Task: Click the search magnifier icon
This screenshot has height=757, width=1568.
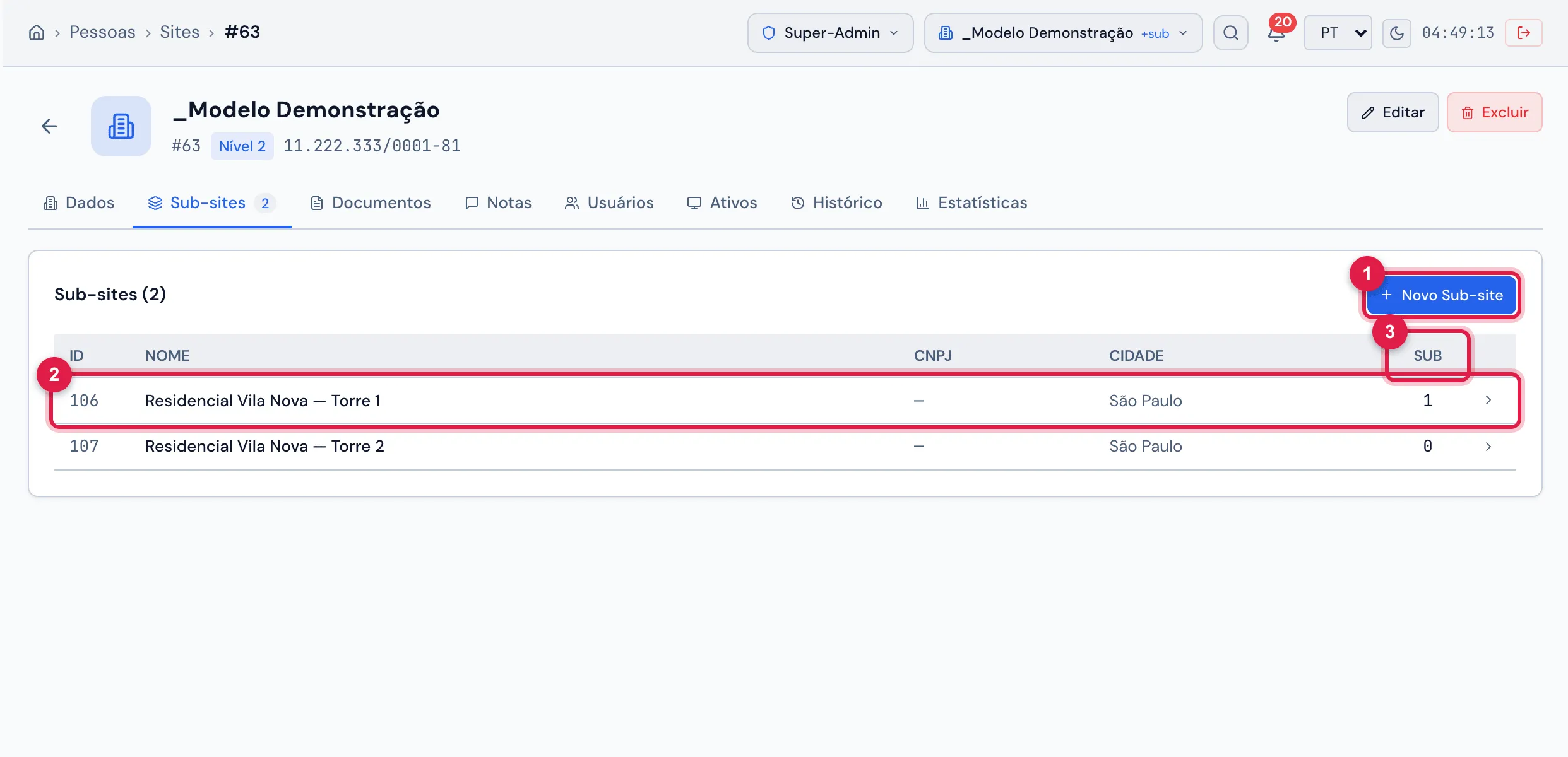Action: pyautogui.click(x=1230, y=33)
